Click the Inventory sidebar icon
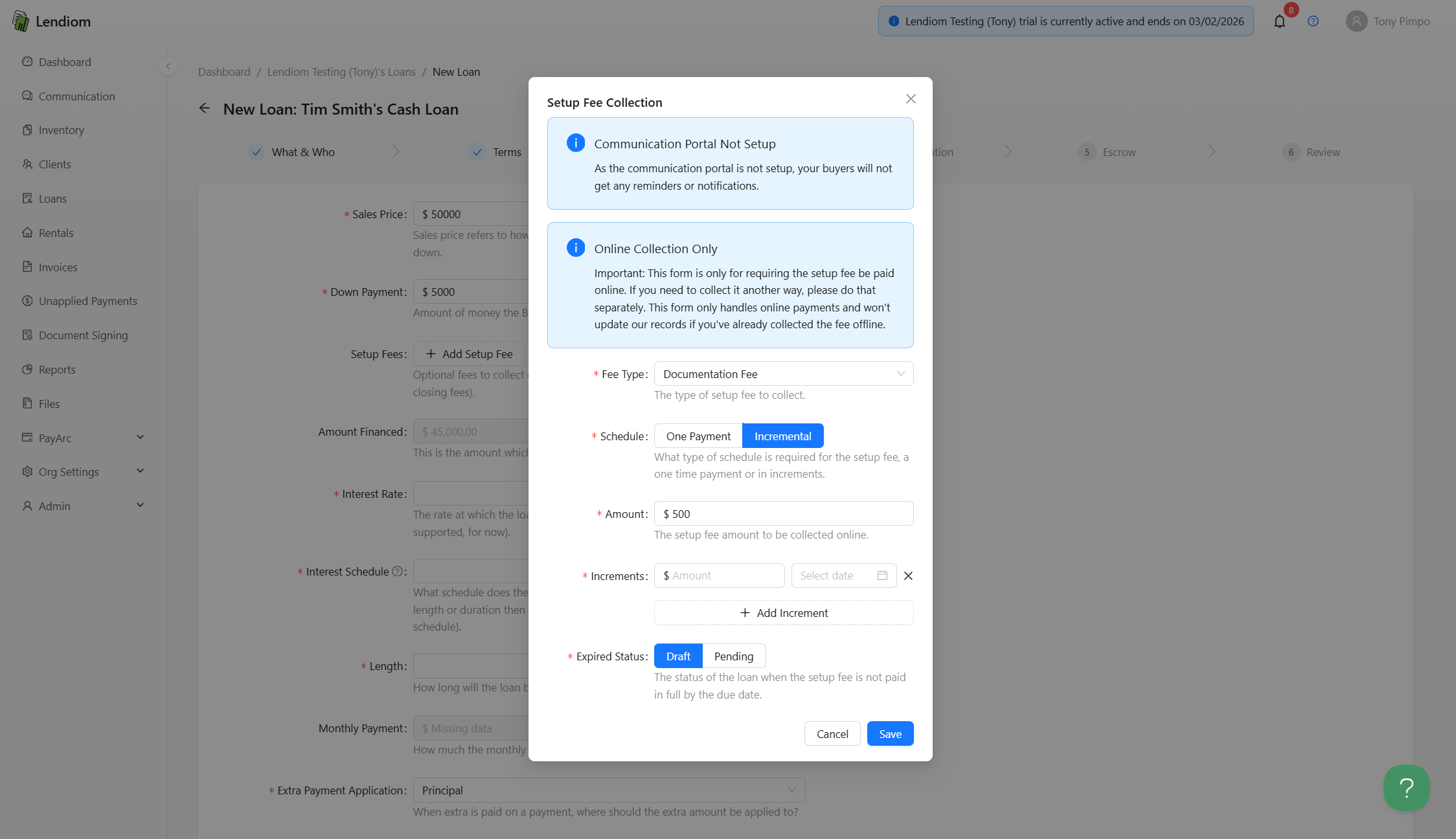This screenshot has height=839, width=1456. tap(27, 130)
